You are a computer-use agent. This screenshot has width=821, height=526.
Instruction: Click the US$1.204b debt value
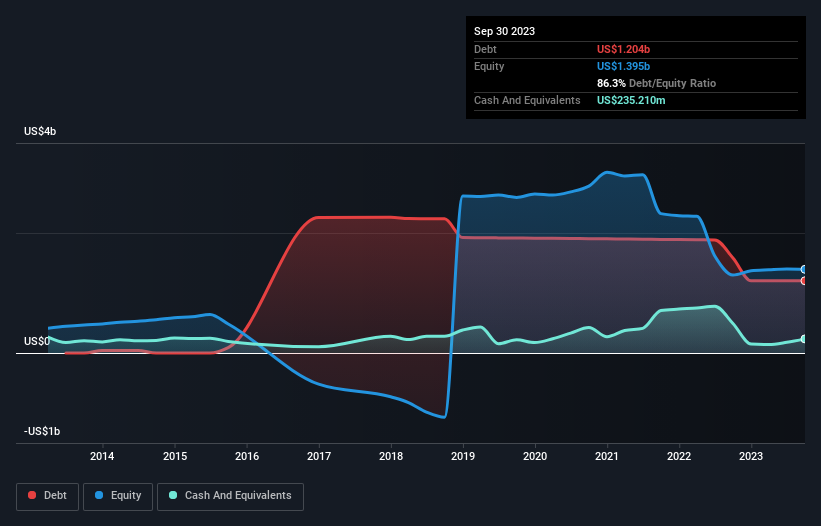click(623, 49)
